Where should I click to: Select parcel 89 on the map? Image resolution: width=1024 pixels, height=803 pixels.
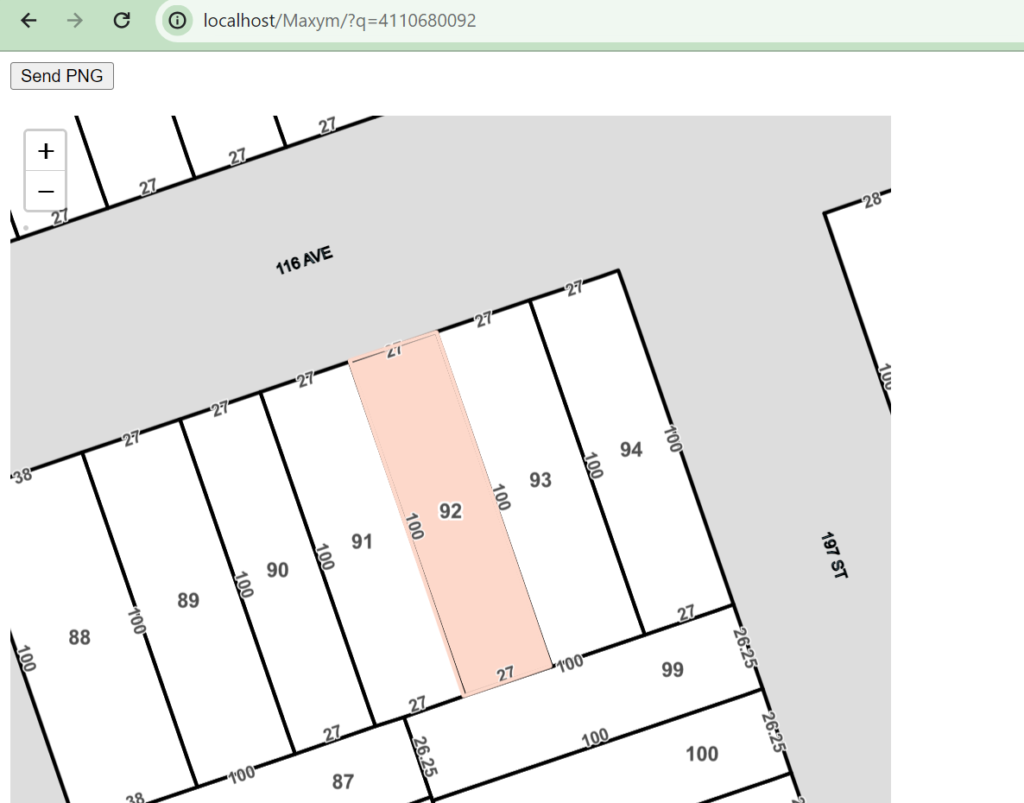(x=187, y=602)
